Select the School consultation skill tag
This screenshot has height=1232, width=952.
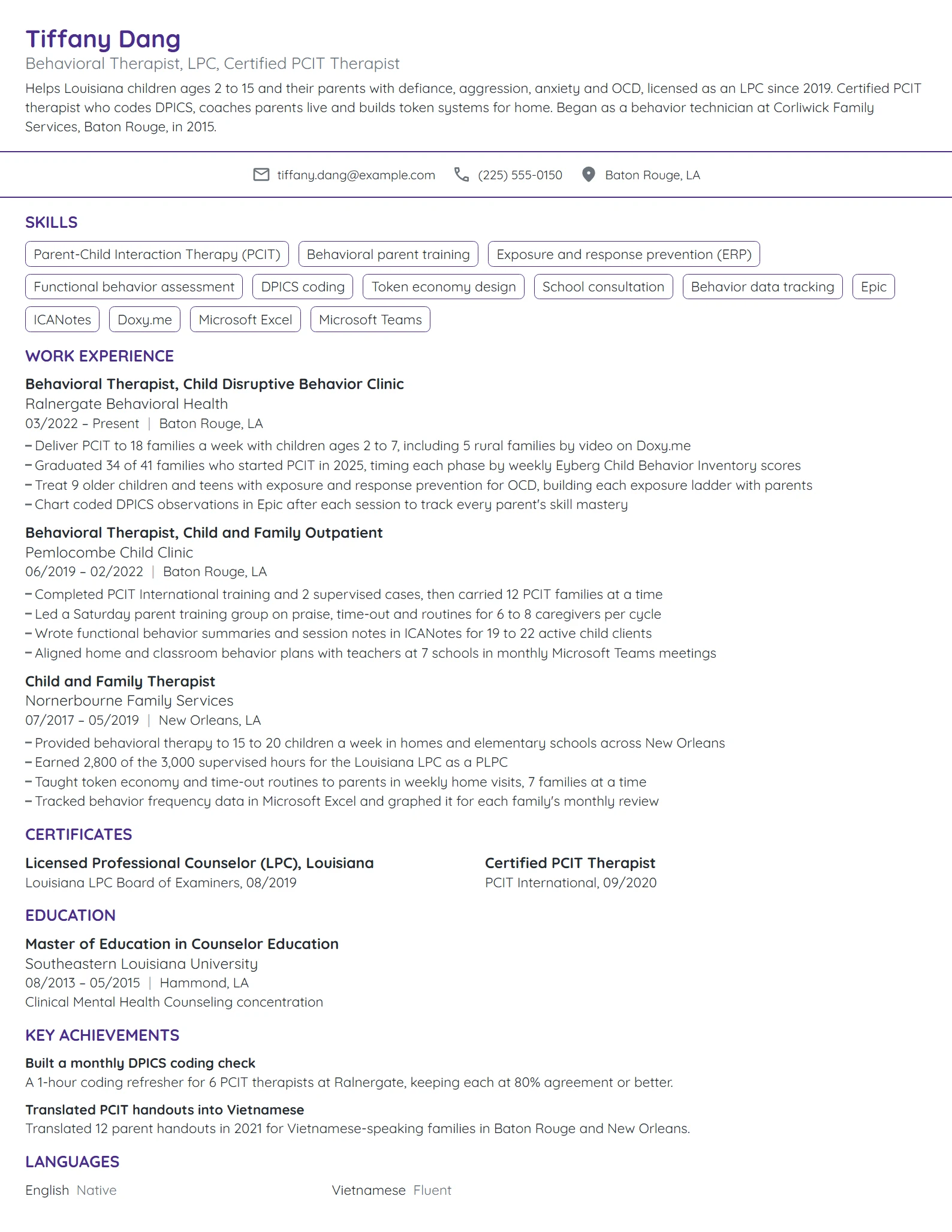pos(604,287)
